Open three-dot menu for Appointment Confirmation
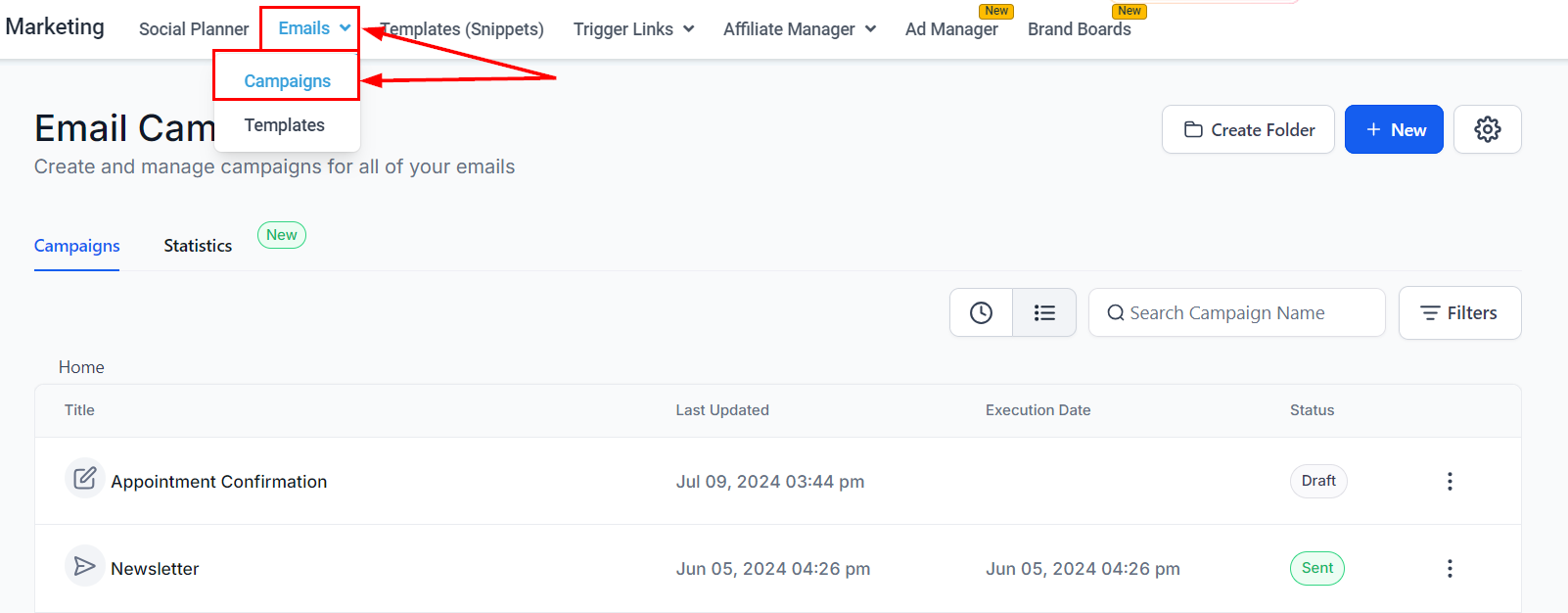The width and height of the screenshot is (1568, 613). (x=1450, y=481)
